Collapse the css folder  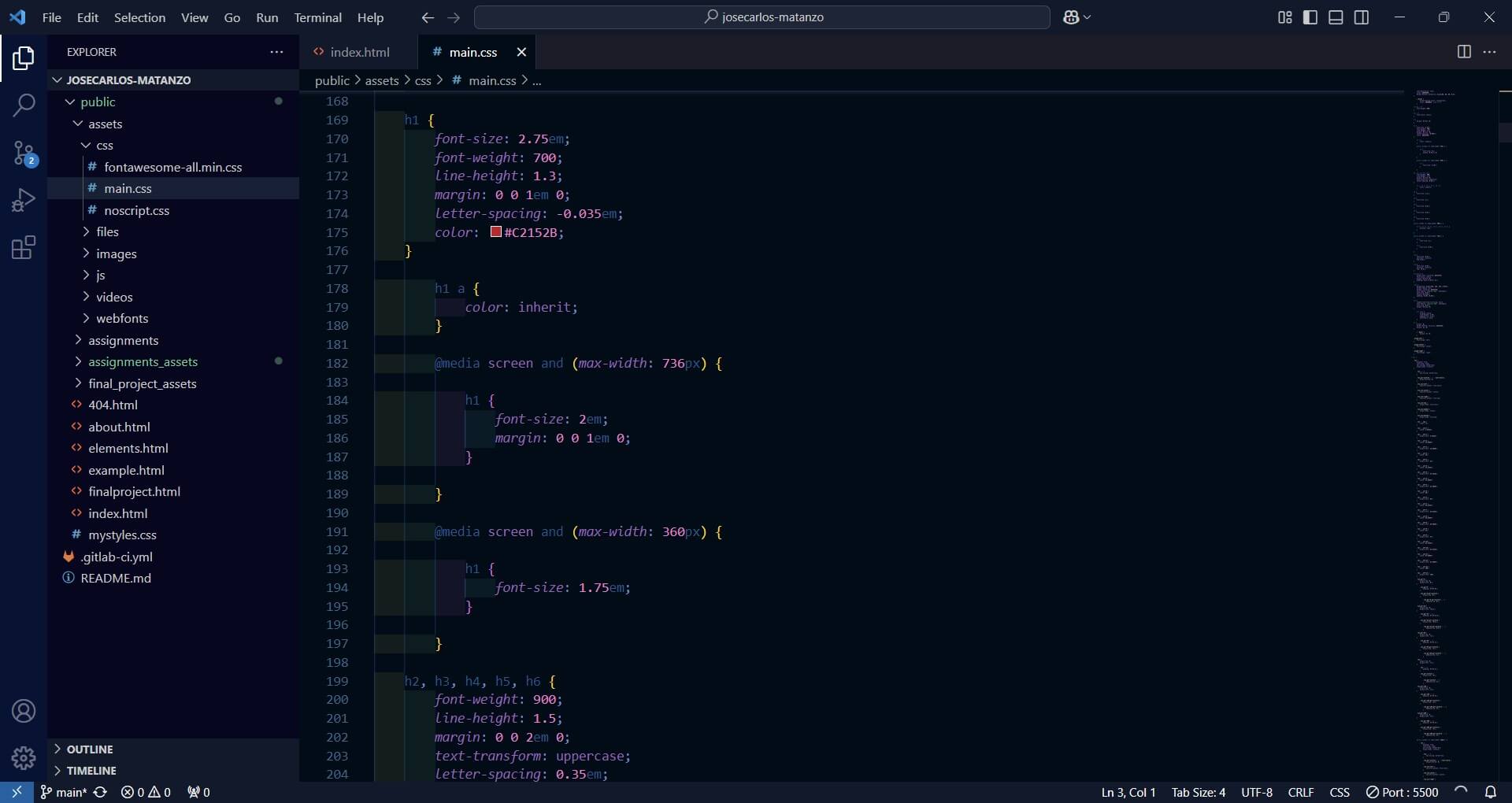tap(173, 145)
